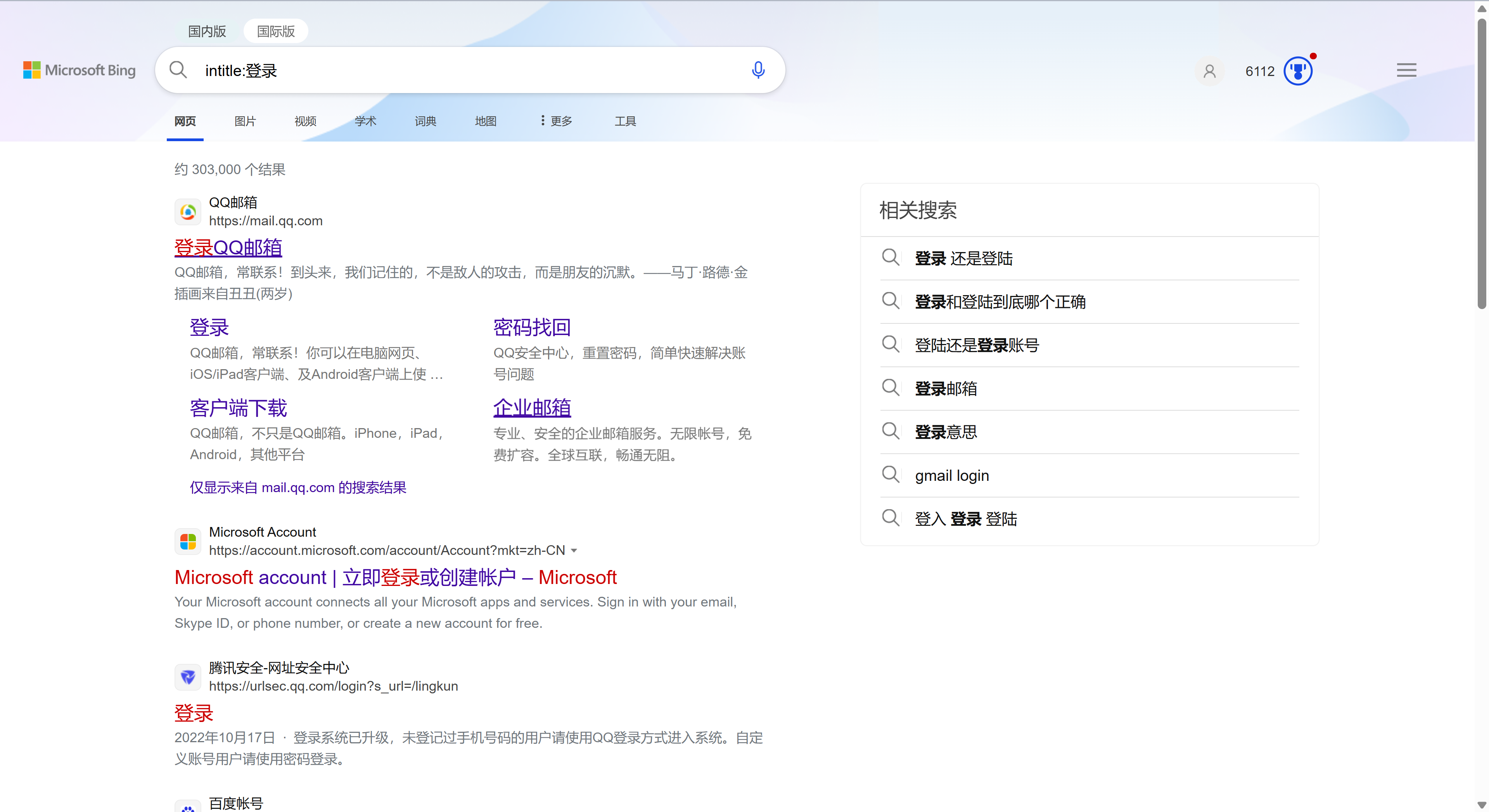Click the Rewards trophy medal icon
The height and width of the screenshot is (812, 1489).
coord(1298,71)
